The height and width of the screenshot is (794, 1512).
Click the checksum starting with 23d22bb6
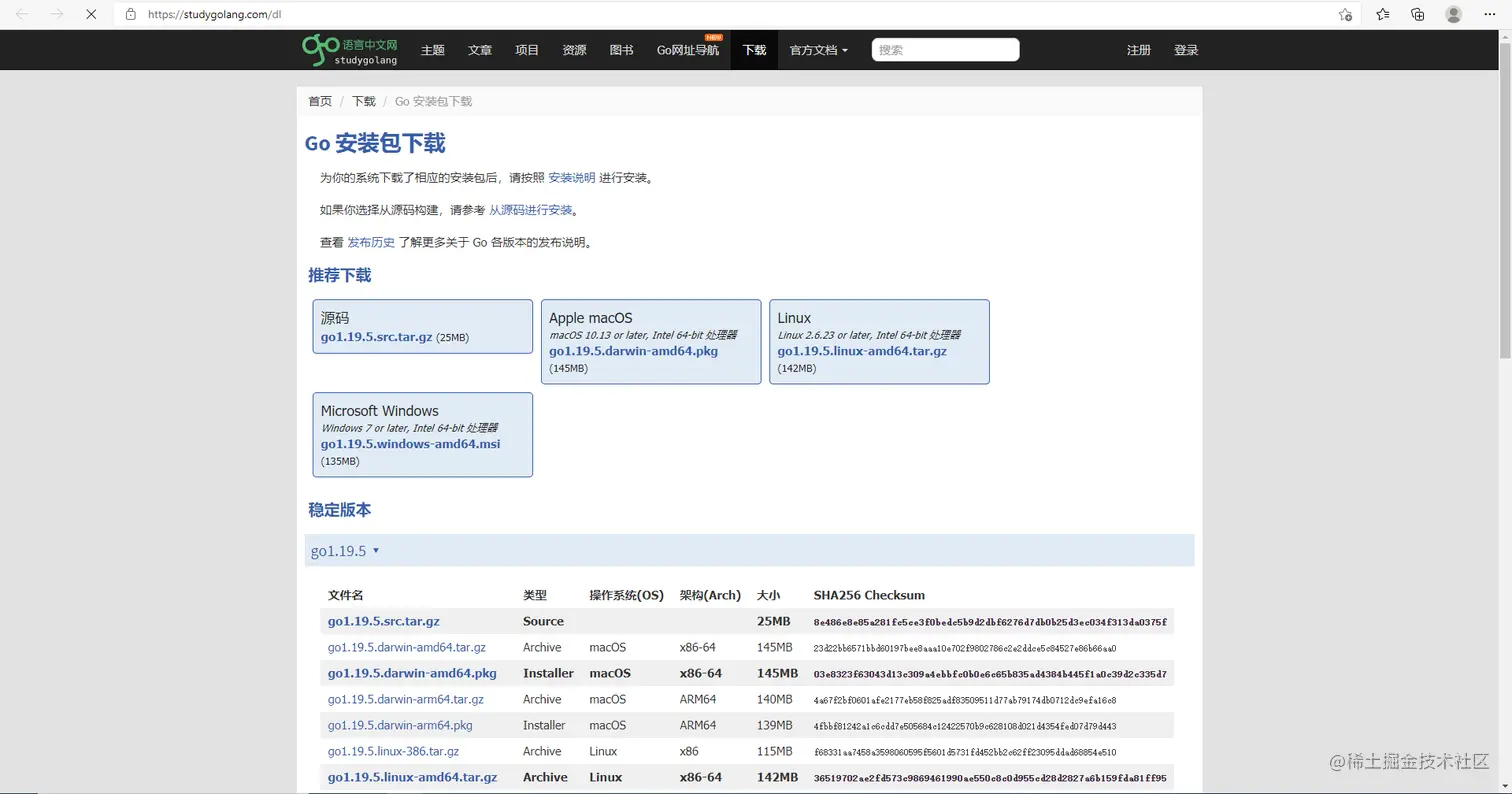pyautogui.click(x=965, y=648)
